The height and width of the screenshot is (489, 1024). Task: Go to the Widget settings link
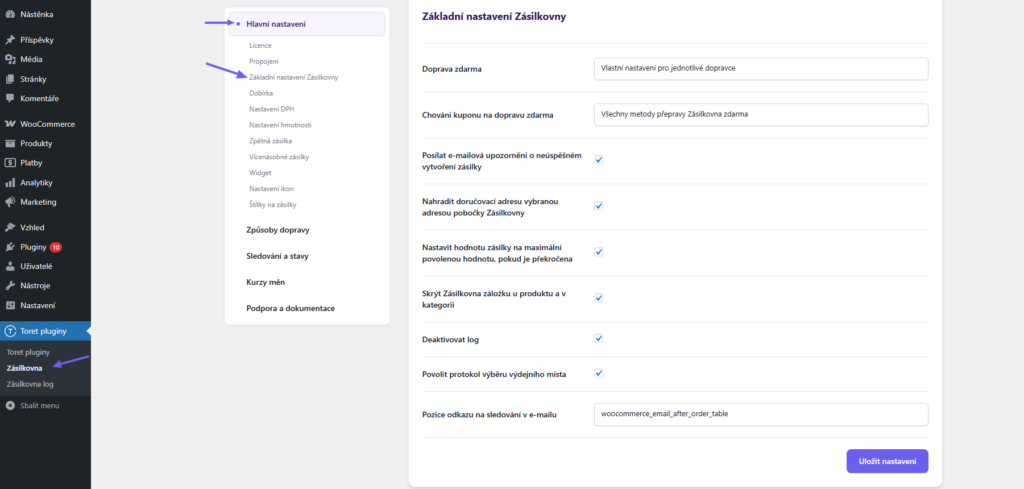[260, 172]
